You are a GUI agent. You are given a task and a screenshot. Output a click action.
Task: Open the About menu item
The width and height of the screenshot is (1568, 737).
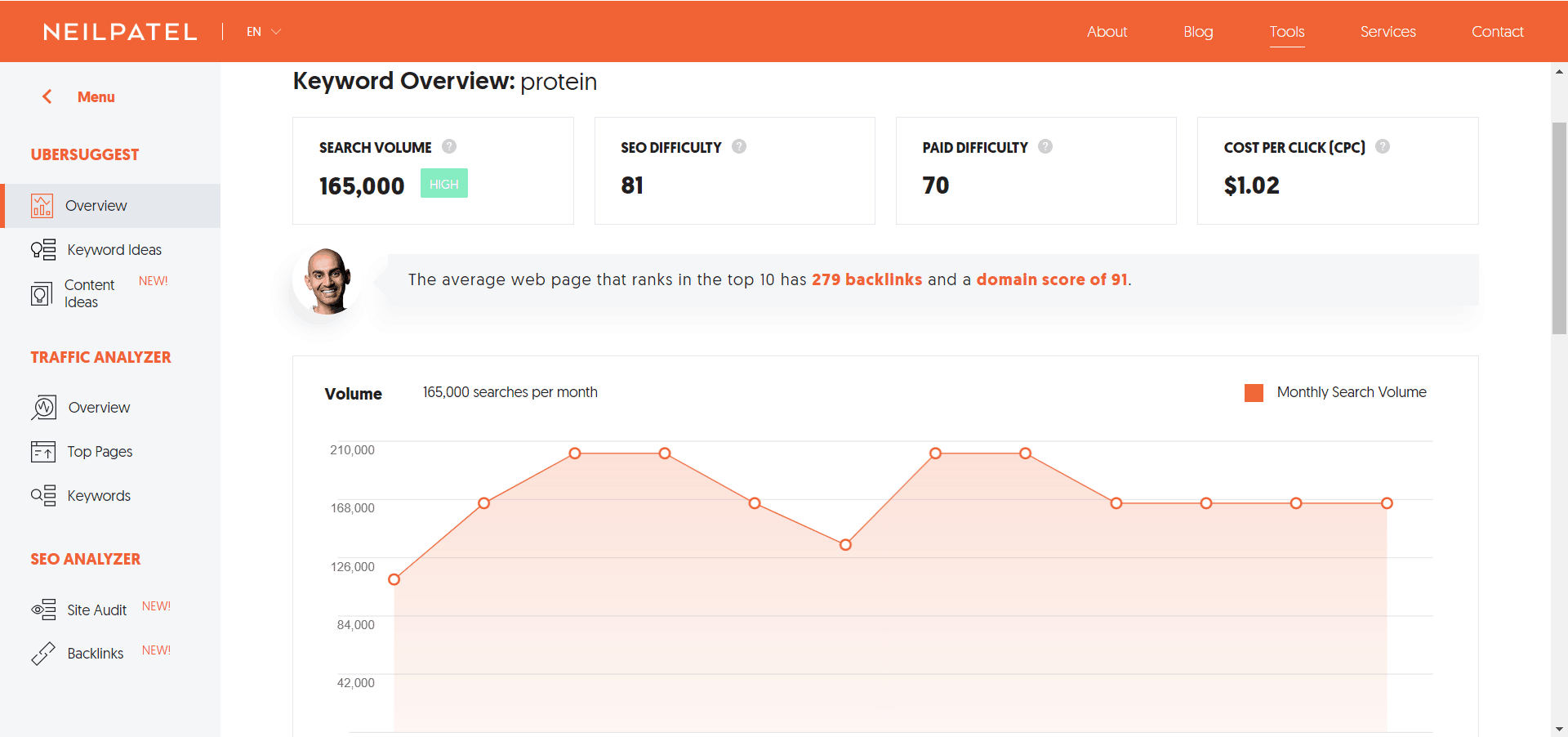click(1107, 32)
